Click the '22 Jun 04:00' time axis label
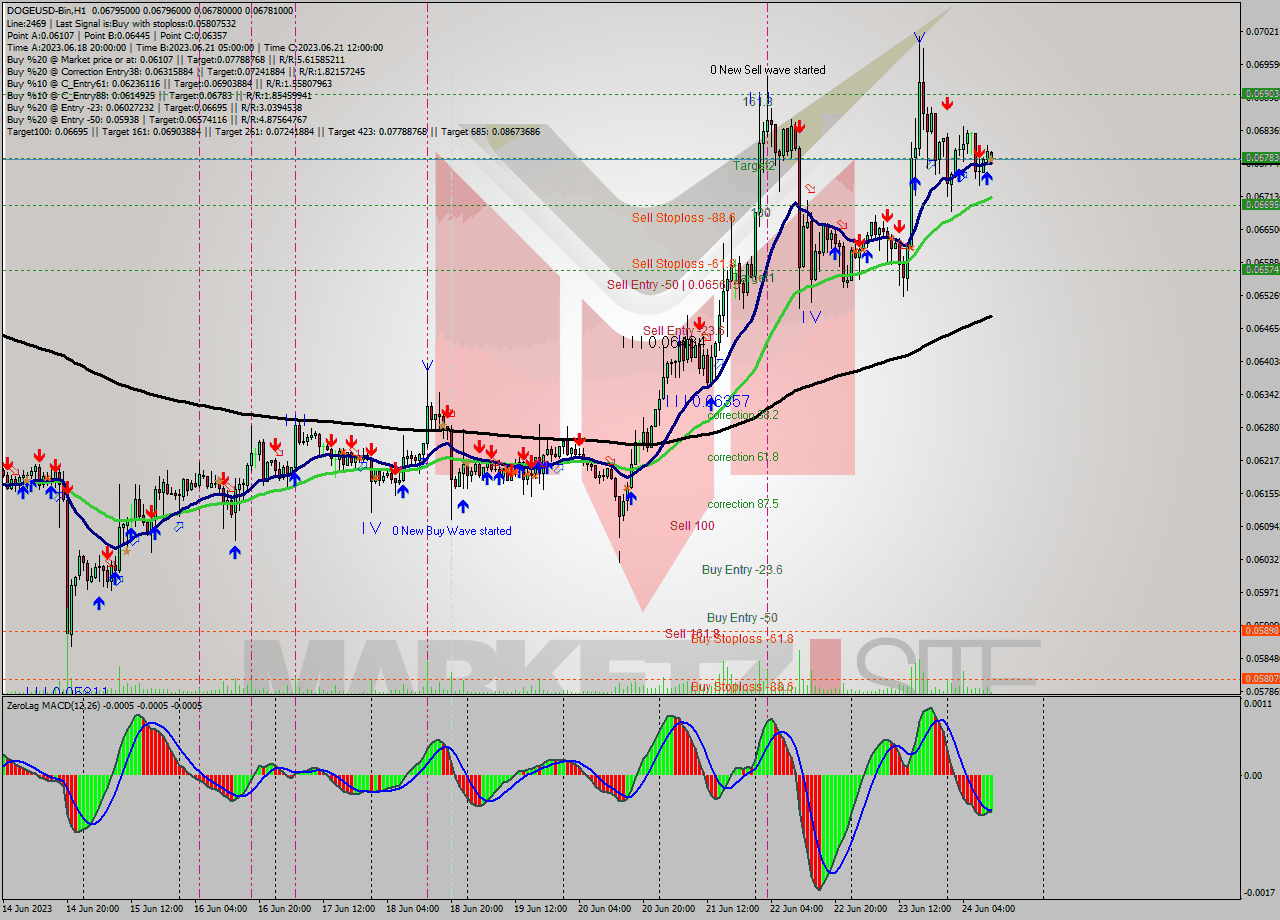The image size is (1280, 920). pos(796,909)
